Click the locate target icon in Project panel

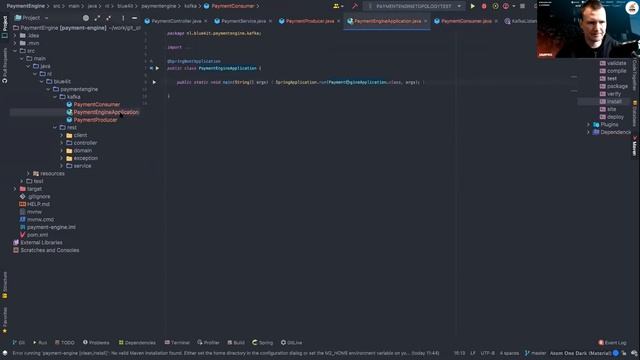[x=86, y=18]
